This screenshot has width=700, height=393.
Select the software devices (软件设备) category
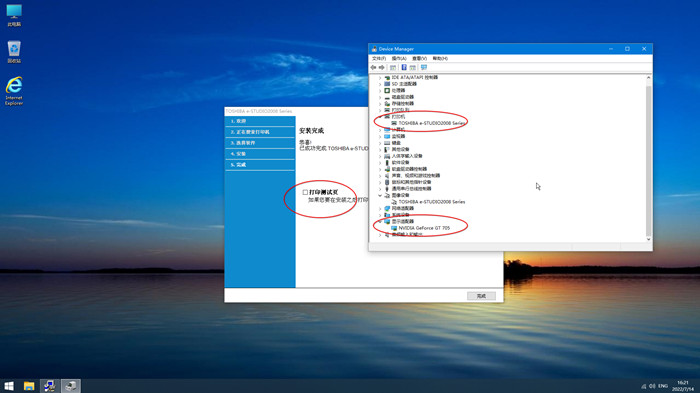[x=400, y=163]
